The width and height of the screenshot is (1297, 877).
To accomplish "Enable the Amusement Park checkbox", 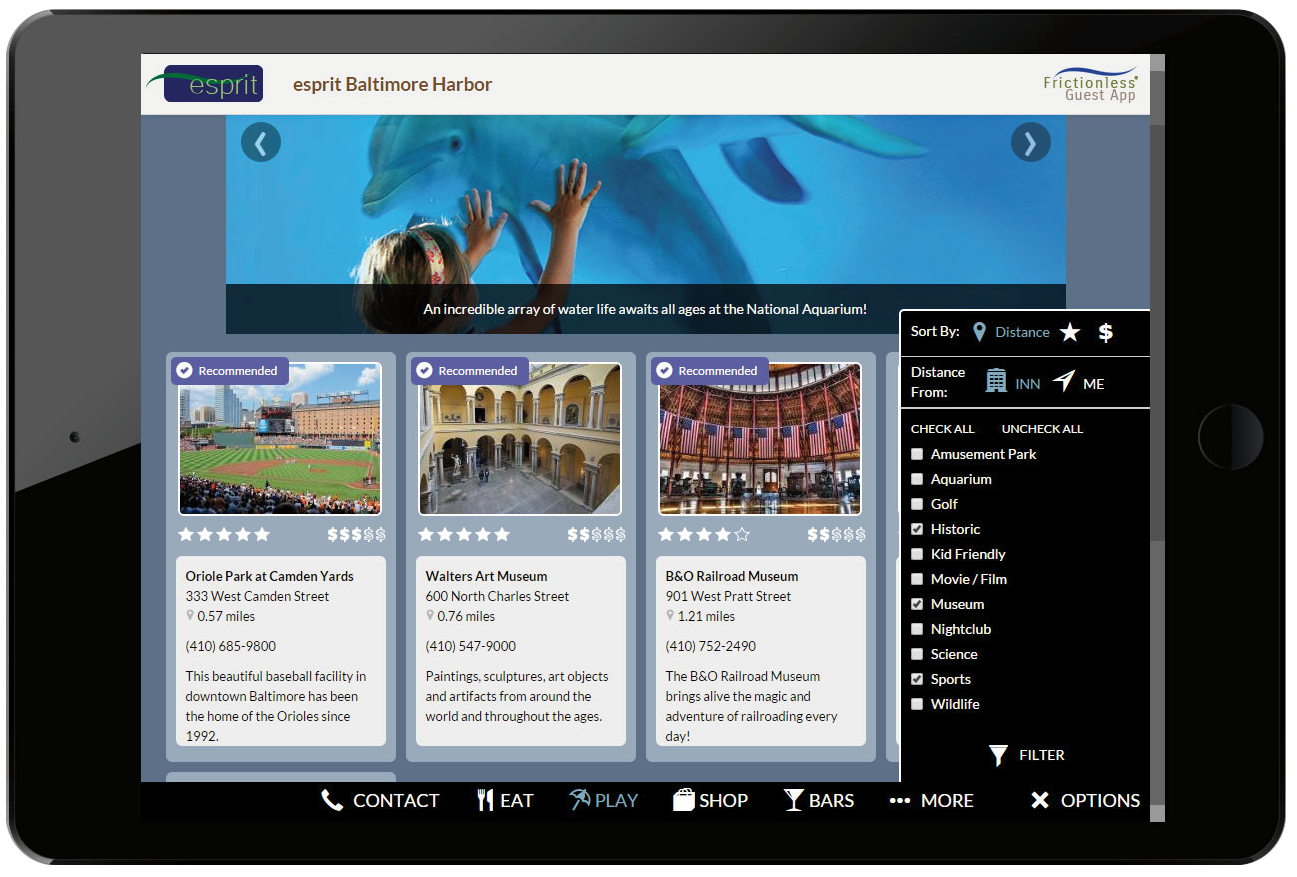I will (x=917, y=454).
